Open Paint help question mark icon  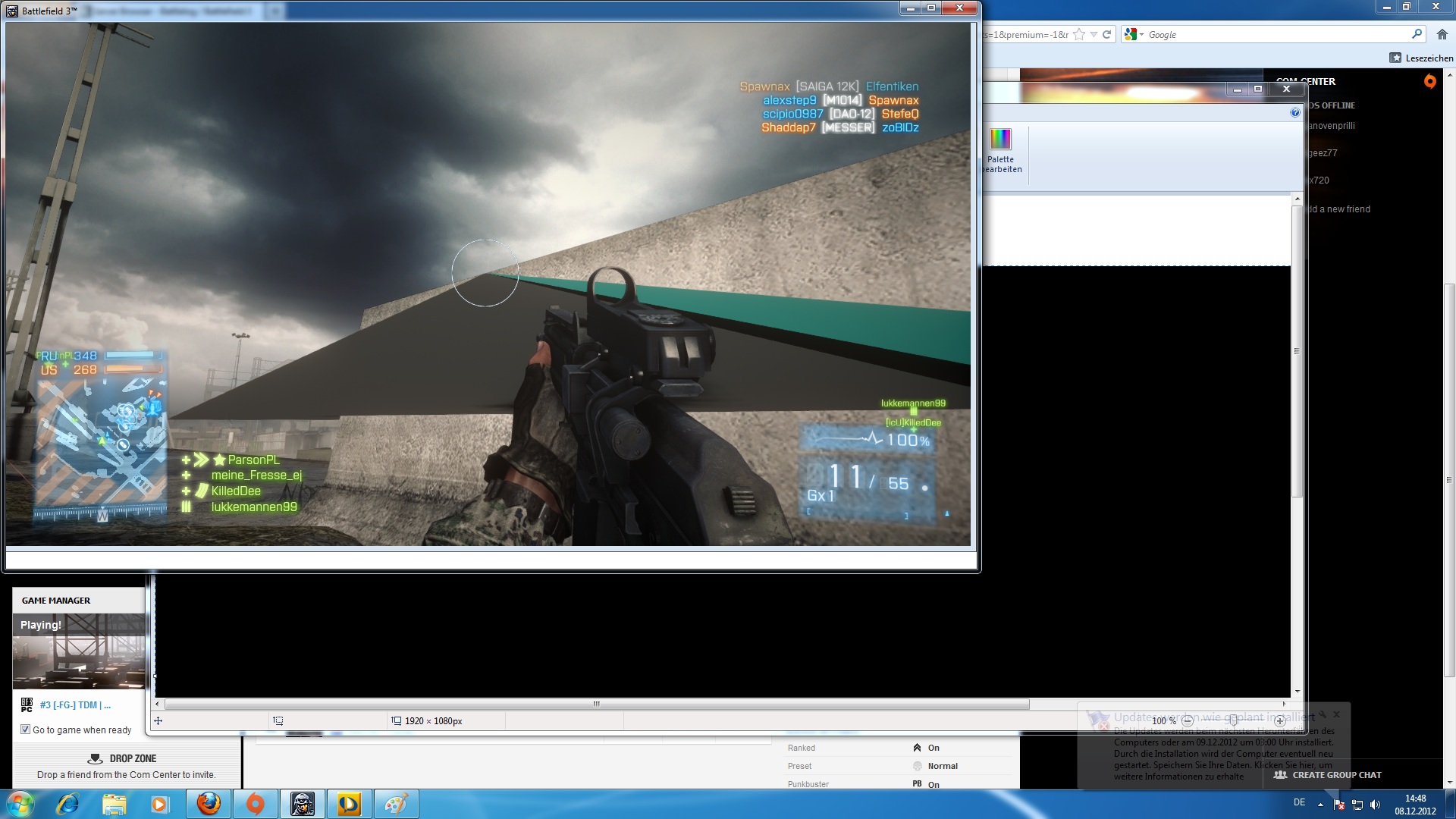click(1294, 112)
